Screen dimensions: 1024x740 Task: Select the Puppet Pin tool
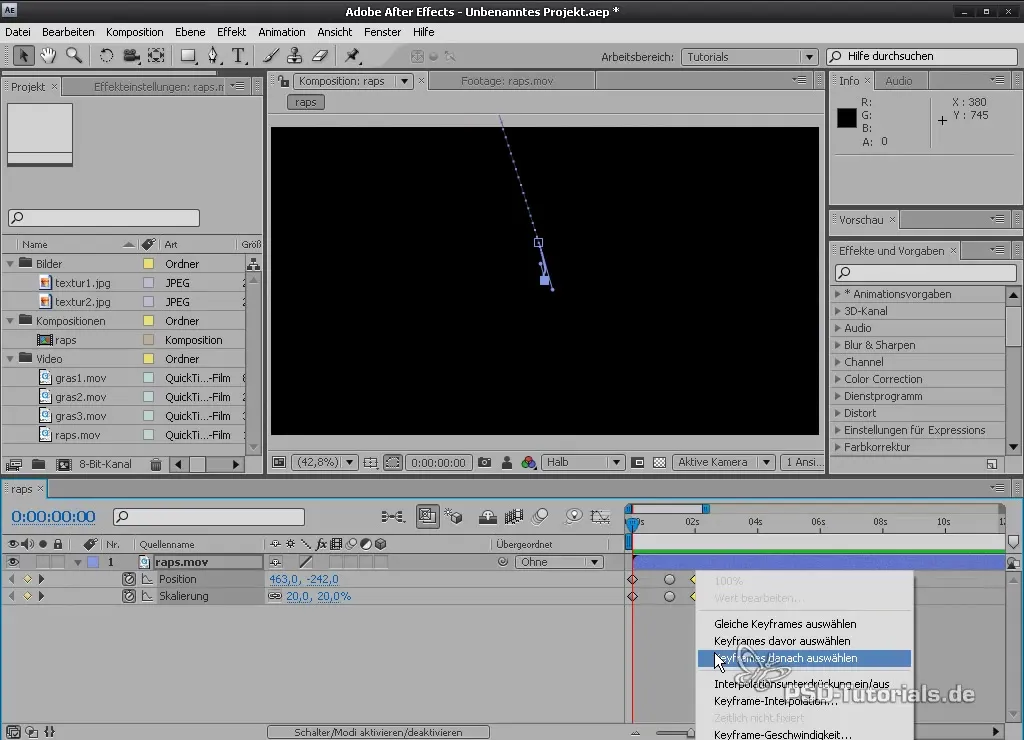[352, 56]
